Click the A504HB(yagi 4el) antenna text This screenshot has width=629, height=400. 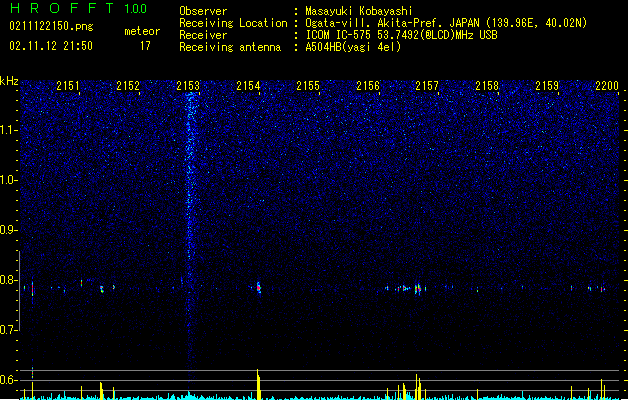click(353, 47)
